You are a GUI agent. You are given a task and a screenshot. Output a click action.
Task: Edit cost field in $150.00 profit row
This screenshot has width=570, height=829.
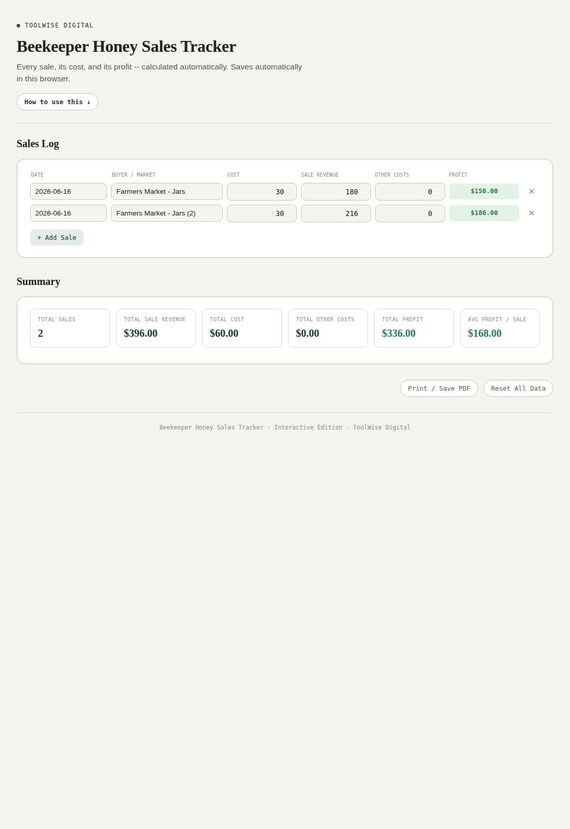262,192
